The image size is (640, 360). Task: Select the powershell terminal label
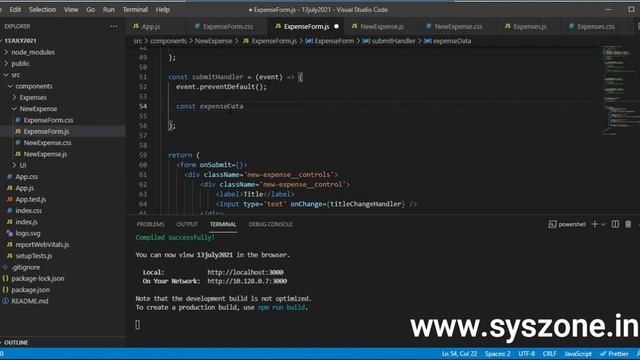coord(567,224)
